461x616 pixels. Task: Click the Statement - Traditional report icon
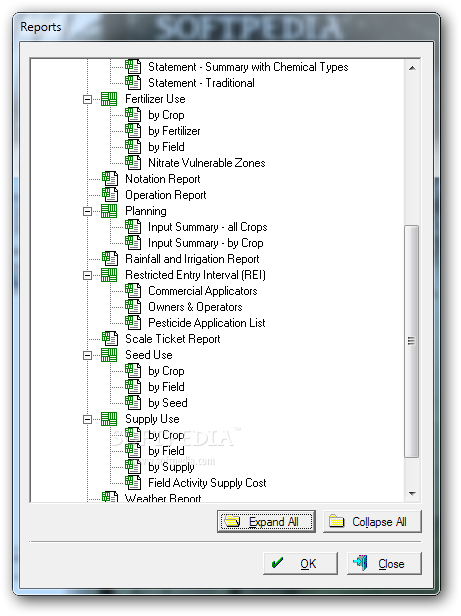(133, 83)
